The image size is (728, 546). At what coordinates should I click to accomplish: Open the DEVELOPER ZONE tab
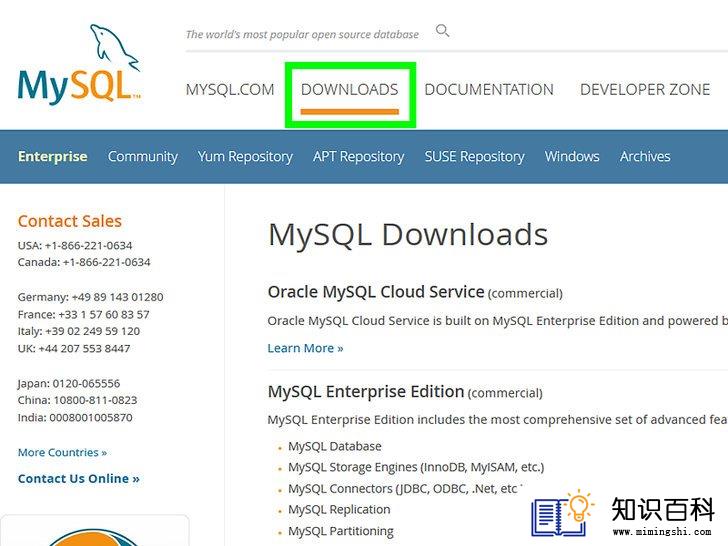tap(645, 90)
